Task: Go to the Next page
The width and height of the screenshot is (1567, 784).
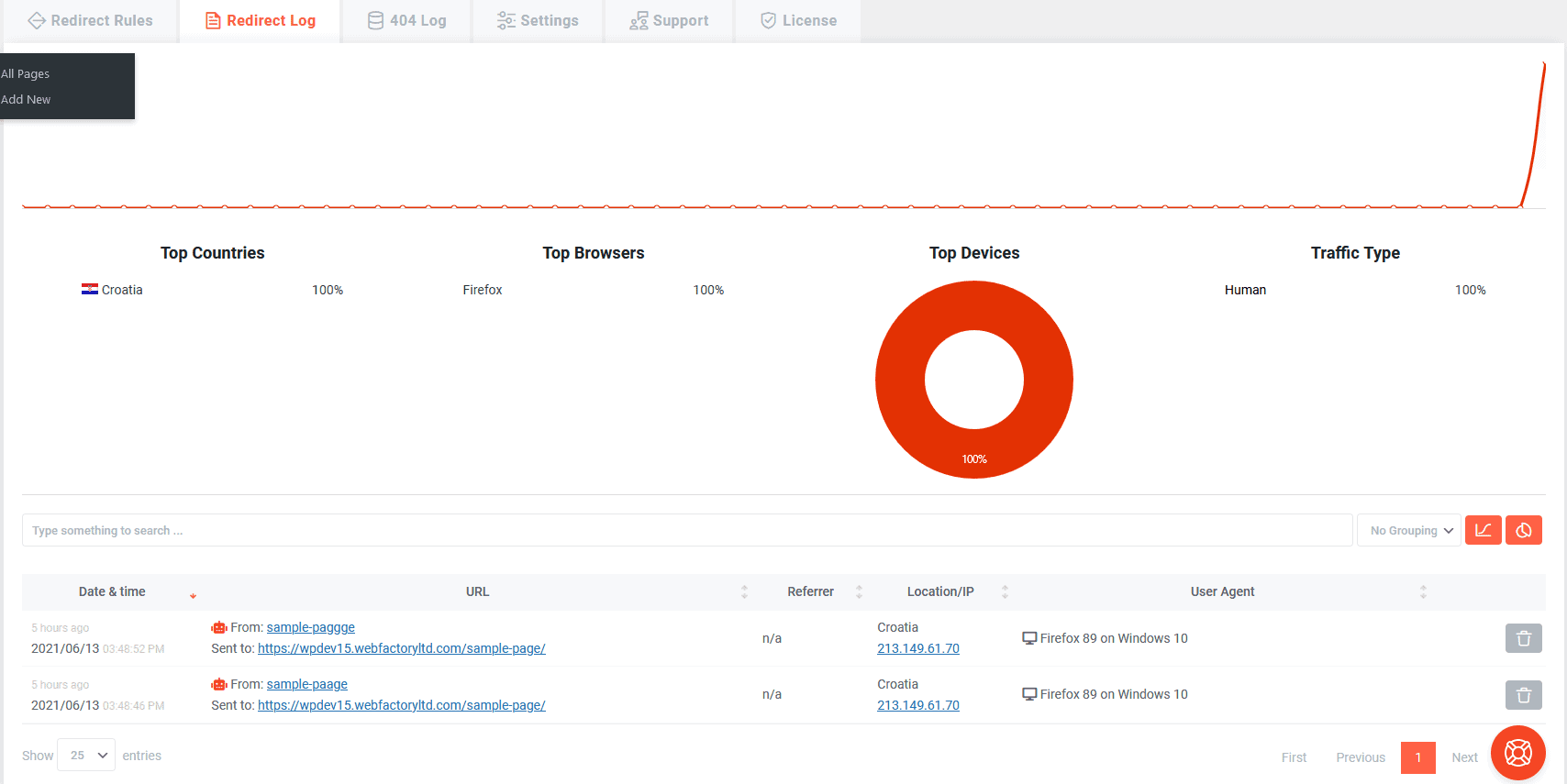Action: (1464, 757)
